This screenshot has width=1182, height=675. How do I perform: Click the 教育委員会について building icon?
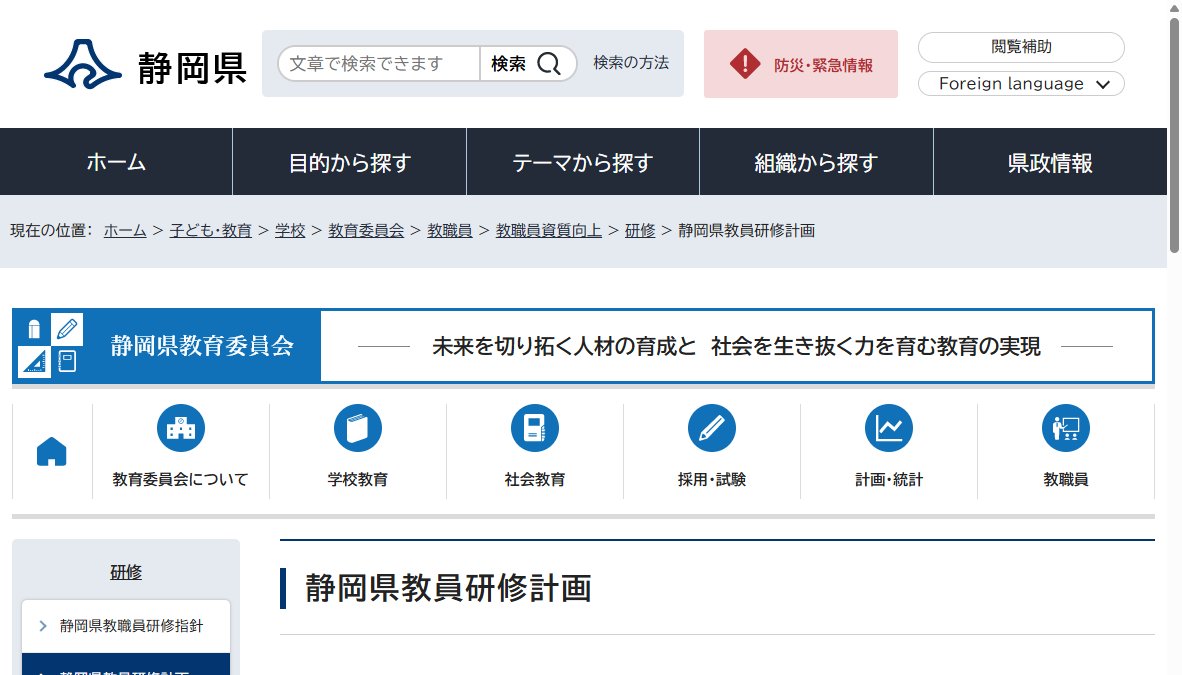[181, 428]
